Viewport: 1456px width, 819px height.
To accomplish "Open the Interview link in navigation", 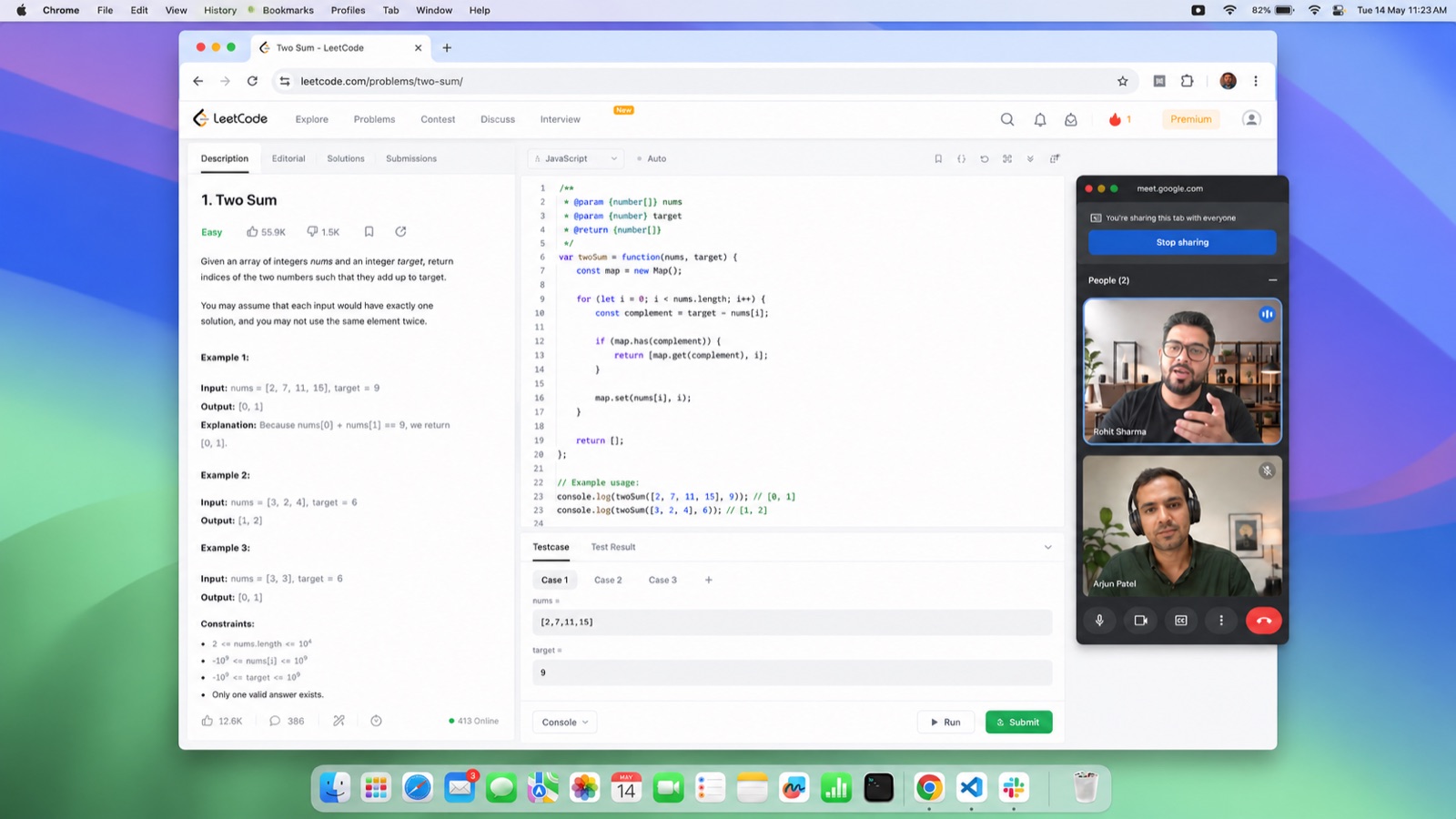I will pos(560,119).
